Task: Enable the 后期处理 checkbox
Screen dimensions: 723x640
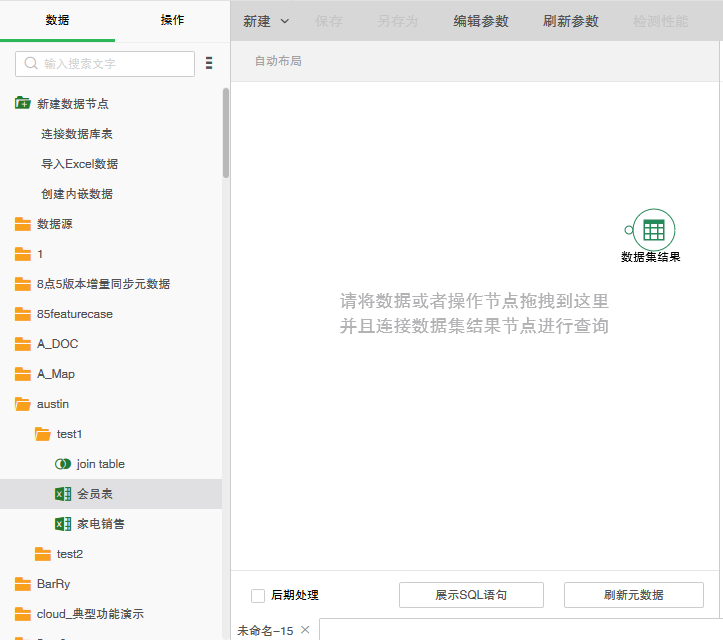Action: [258, 595]
